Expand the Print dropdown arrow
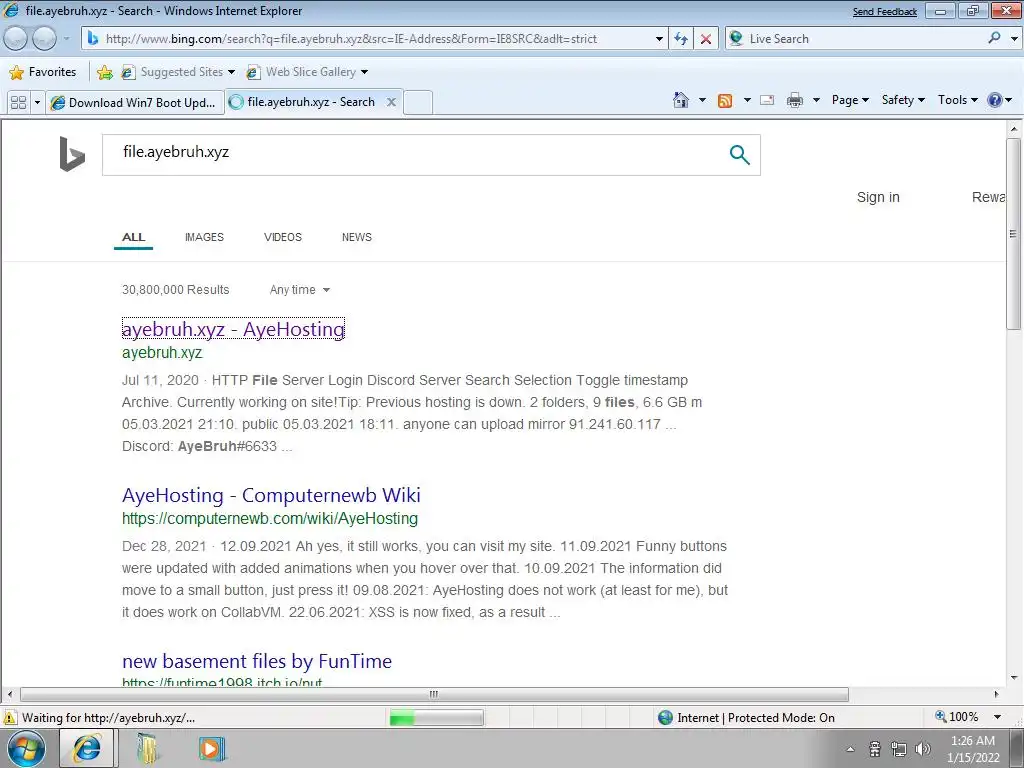This screenshot has height=768, width=1024. coord(816,100)
